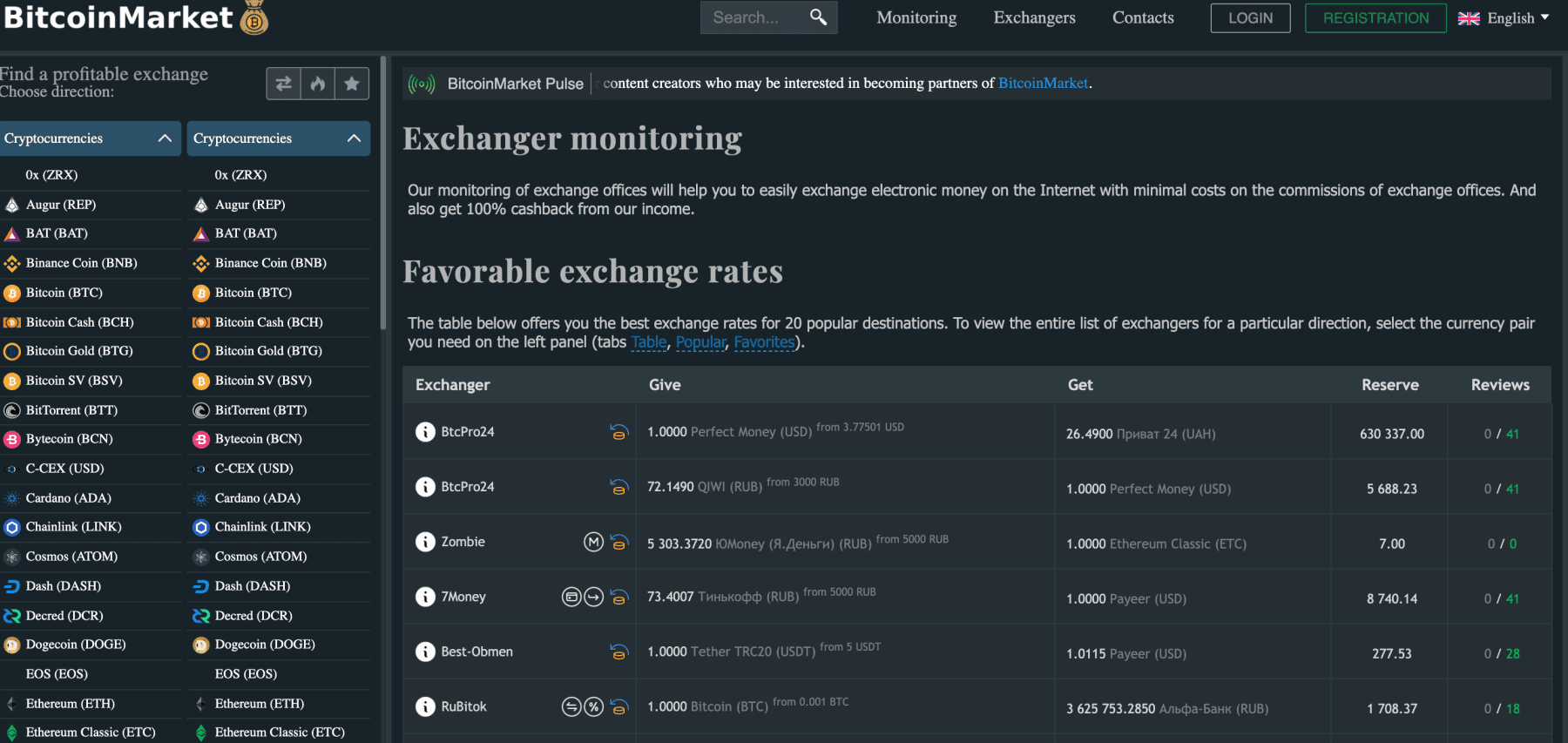Open reviews 0 / 18 for RuBitok

pos(1502,708)
